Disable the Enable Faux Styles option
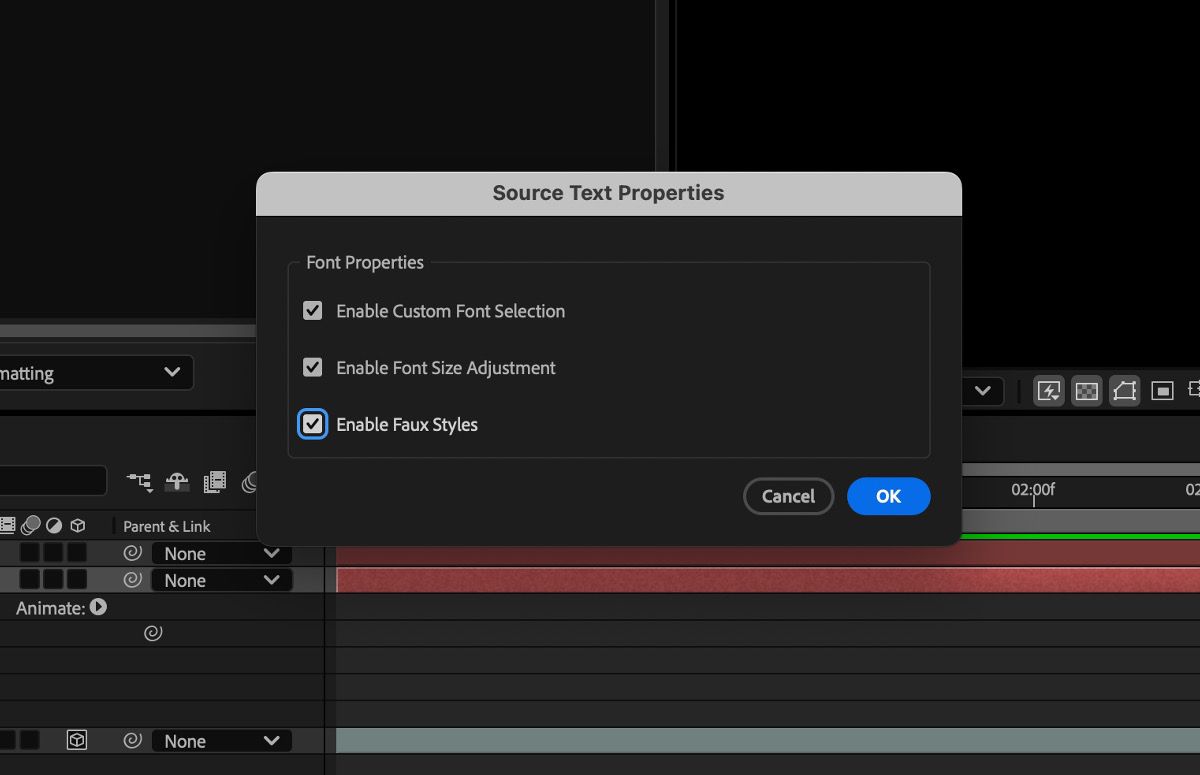The width and height of the screenshot is (1200, 775). [x=312, y=424]
